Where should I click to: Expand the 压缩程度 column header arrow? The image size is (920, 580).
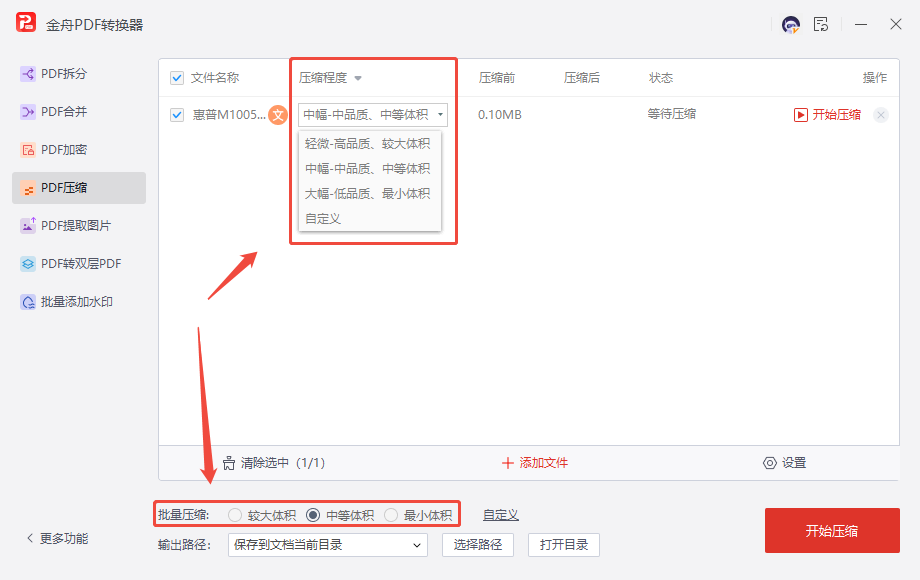[x=358, y=78]
